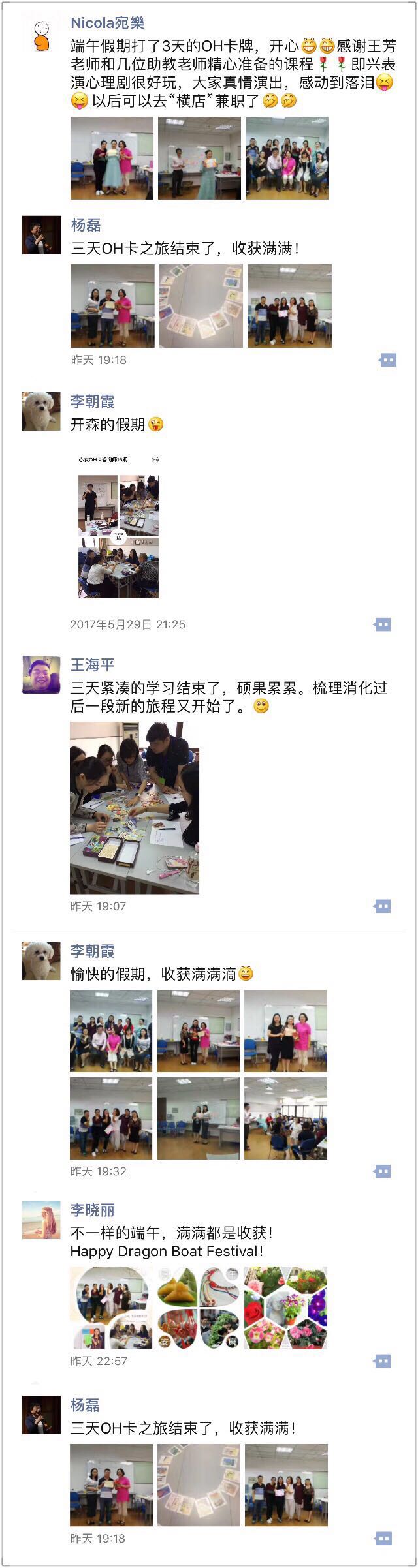
Task: Tap comment icon beside 2017年5月29日 21:25
Action: coord(382,624)
